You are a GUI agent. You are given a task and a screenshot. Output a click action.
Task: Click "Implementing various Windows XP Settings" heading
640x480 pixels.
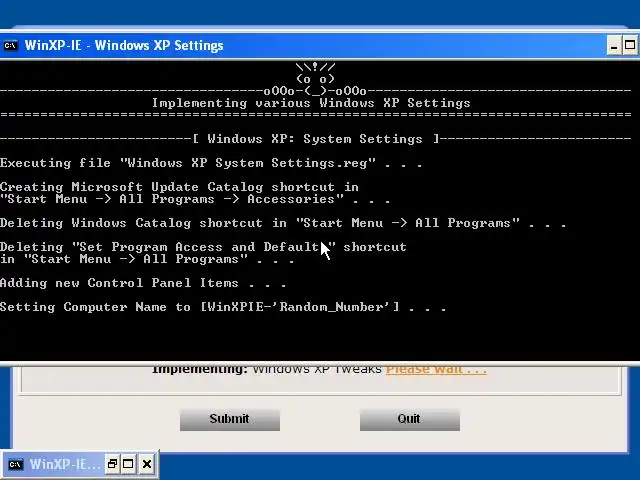311,103
